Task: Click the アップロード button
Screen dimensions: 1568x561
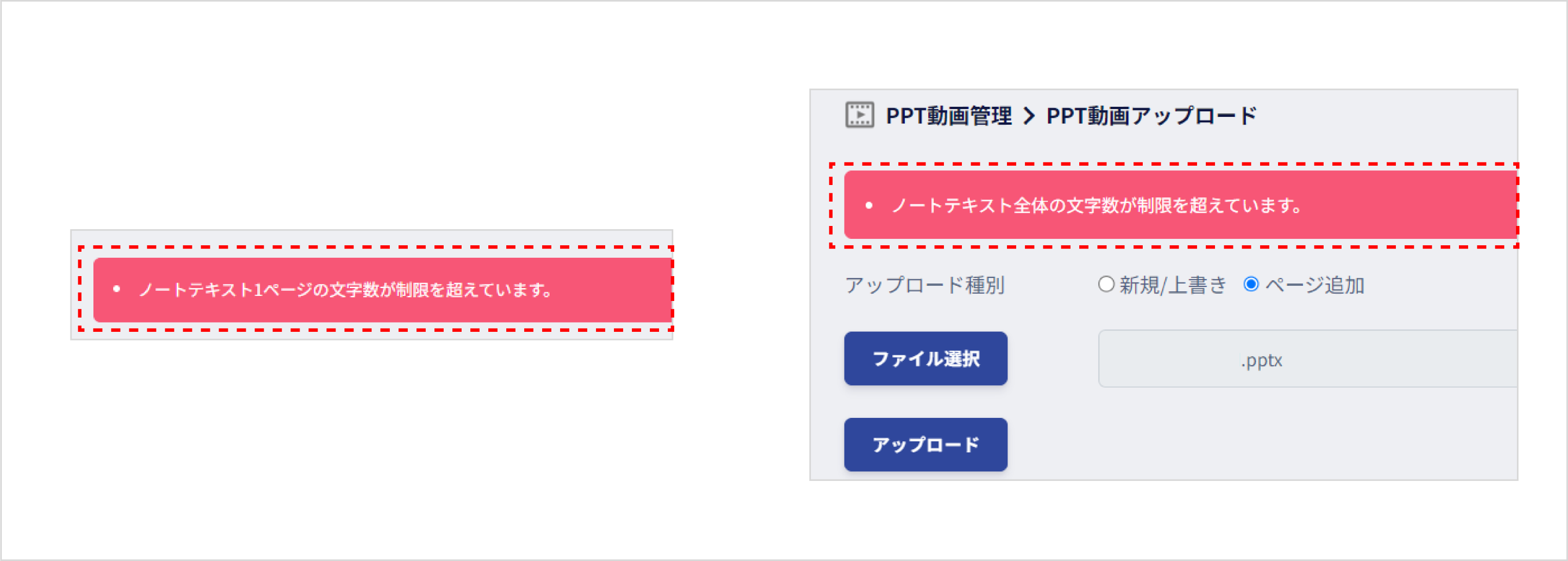Action: [x=926, y=445]
